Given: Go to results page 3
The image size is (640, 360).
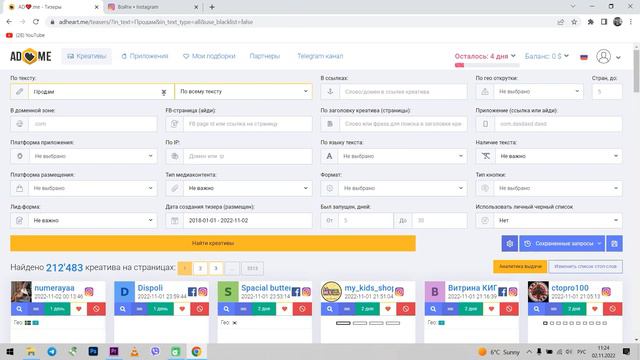Looking at the screenshot, I should 216,268.
